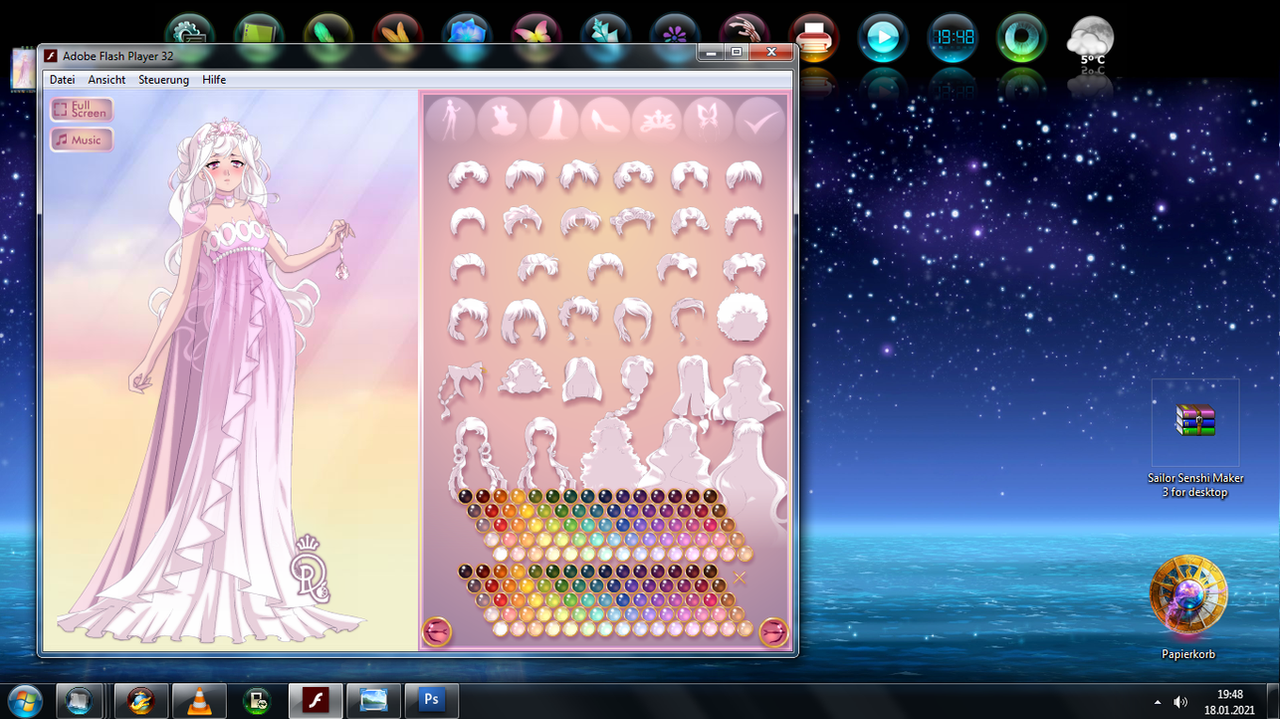Click the printer icon in the top dock
1280x719 pixels.
point(813,38)
